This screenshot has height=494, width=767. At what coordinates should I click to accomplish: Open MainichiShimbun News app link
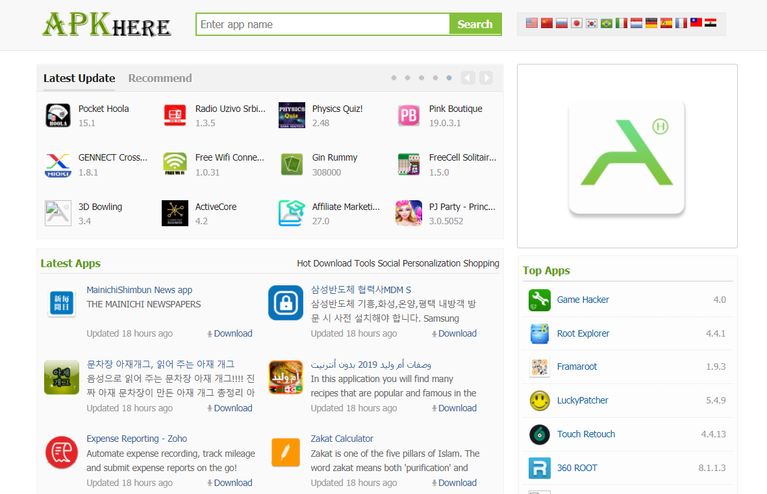(139, 290)
